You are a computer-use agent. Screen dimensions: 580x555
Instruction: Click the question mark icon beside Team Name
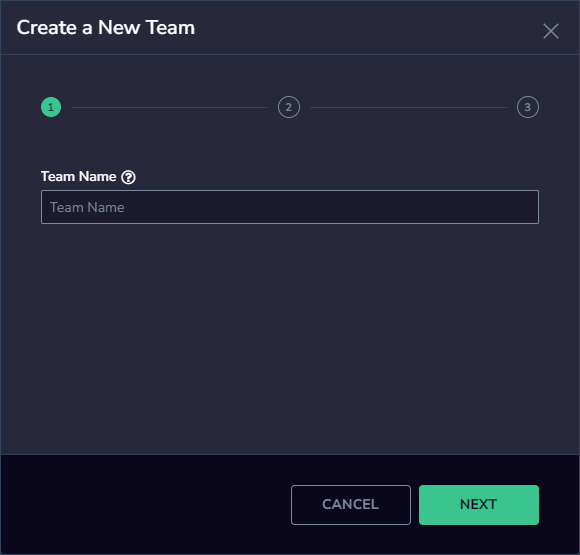click(128, 177)
